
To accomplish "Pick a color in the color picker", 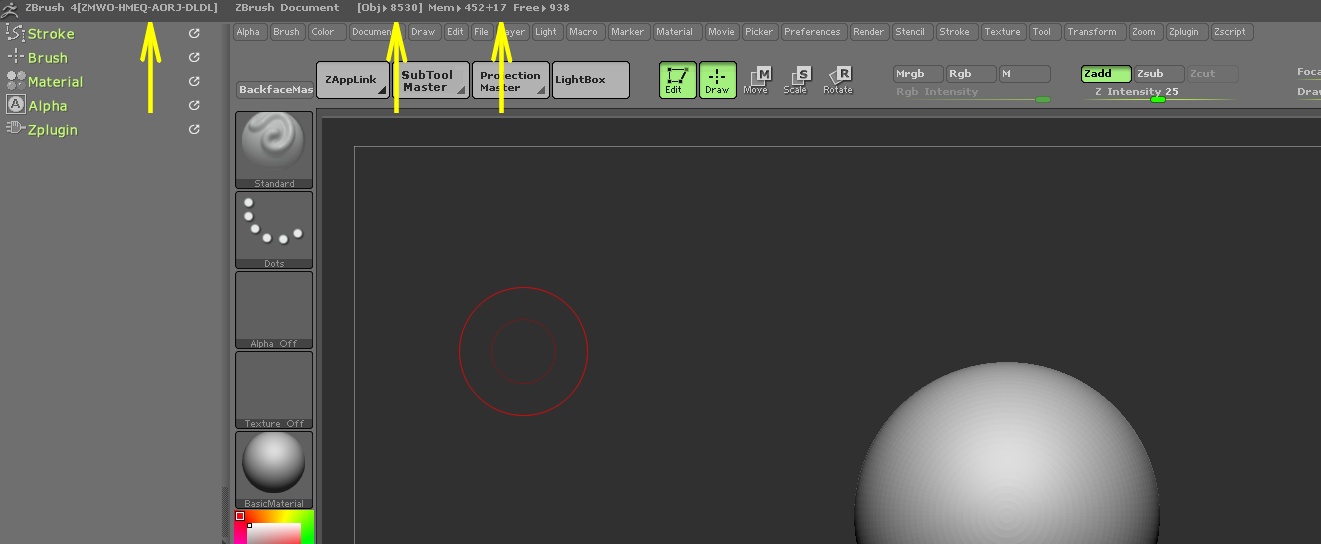I will click(274, 527).
